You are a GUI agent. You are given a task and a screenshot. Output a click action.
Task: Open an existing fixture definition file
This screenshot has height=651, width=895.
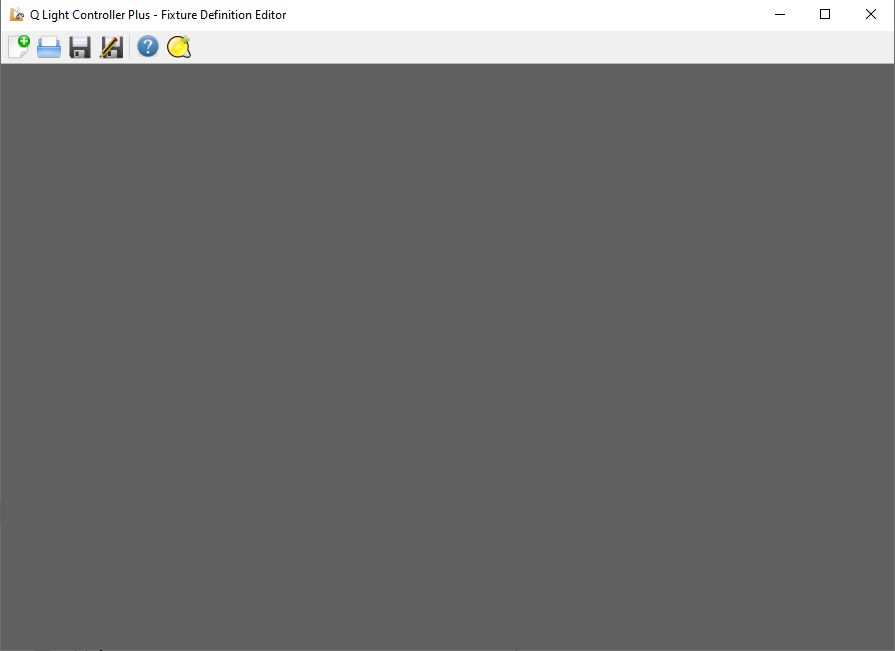[x=49, y=47]
